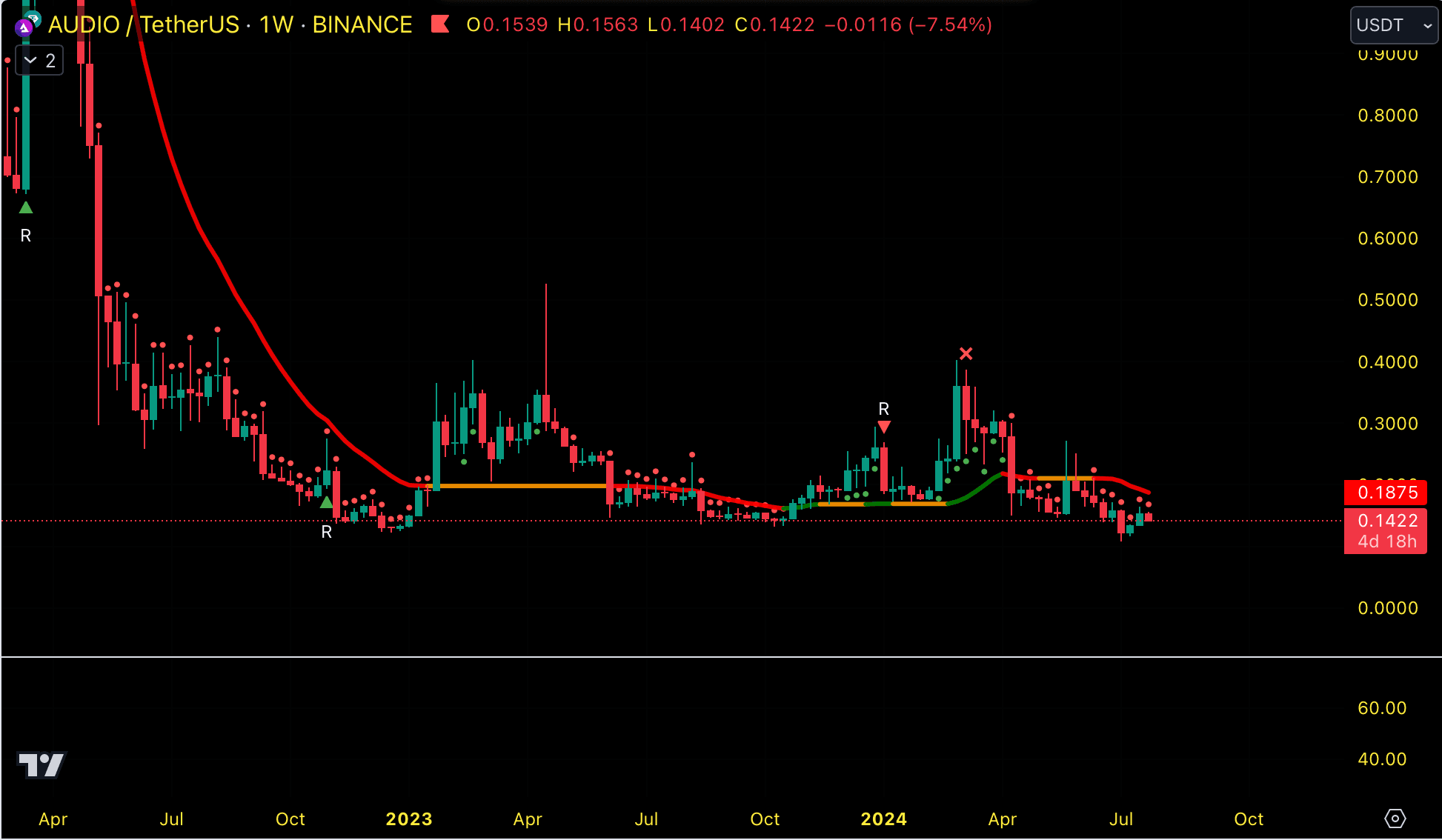Click the AUDIO coin logo icon
This screenshot has width=1442, height=840.
click(24, 27)
